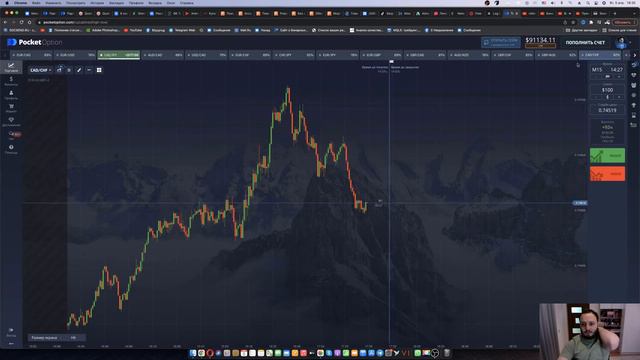Click the top up account button
Viewport: 640px width, 360px height.
click(585, 42)
